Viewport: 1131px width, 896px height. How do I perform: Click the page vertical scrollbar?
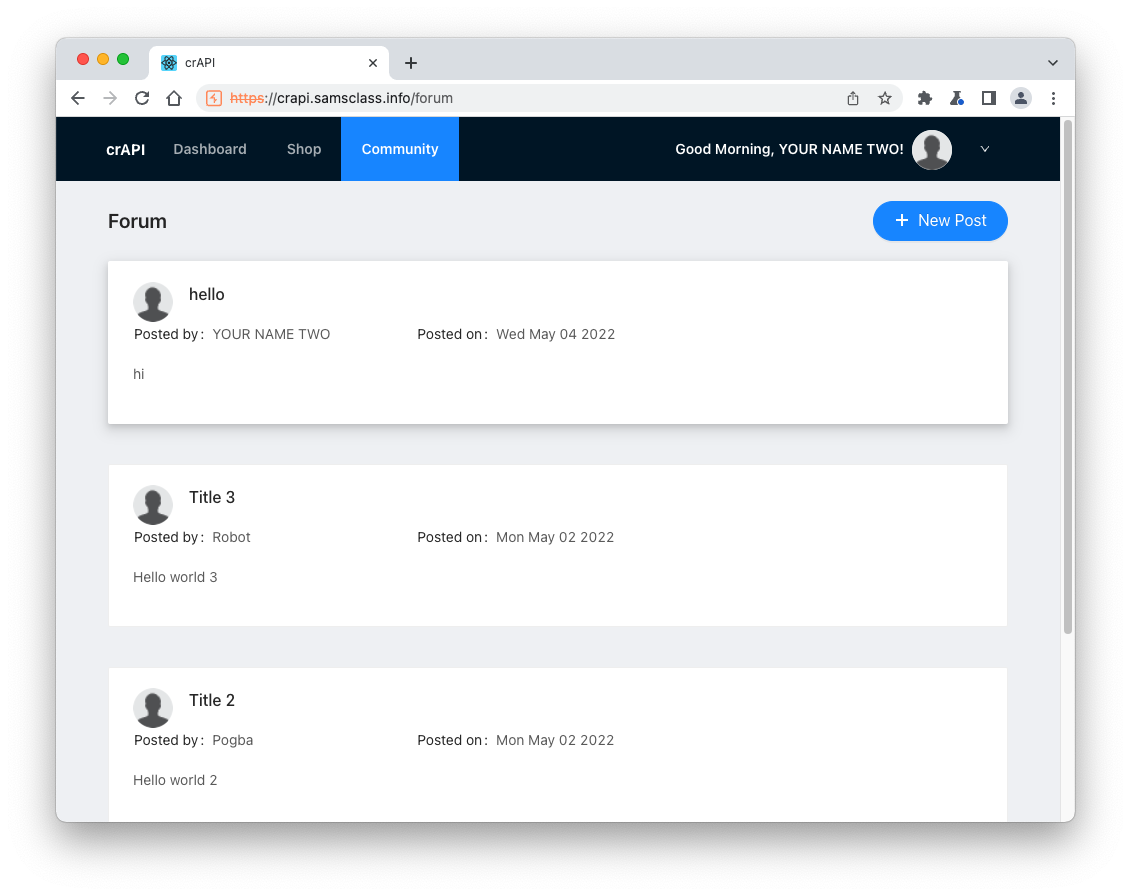1068,376
